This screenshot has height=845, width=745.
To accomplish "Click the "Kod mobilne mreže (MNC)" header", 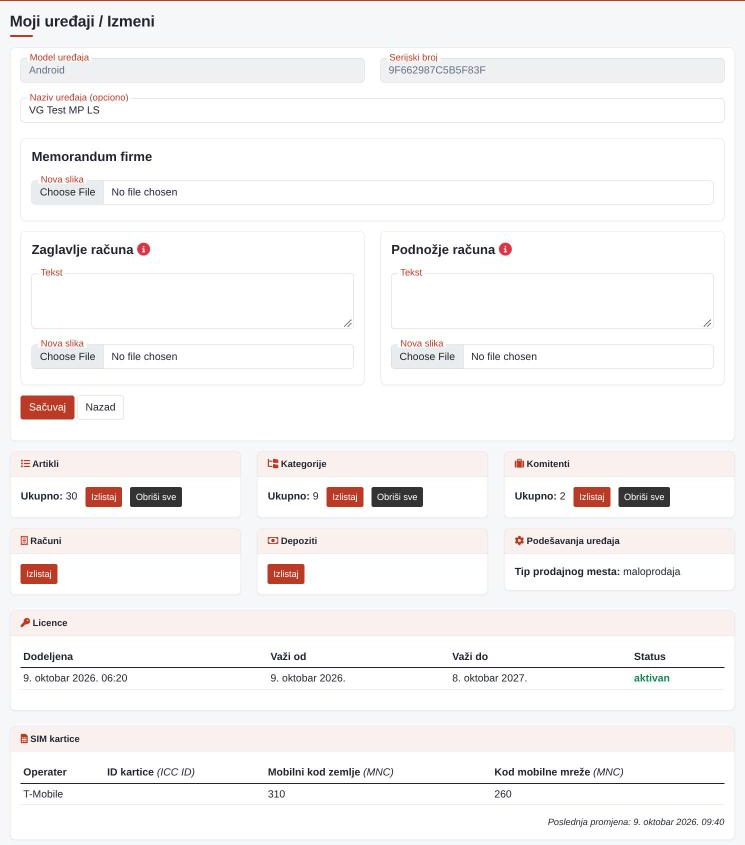I will [x=559, y=772].
